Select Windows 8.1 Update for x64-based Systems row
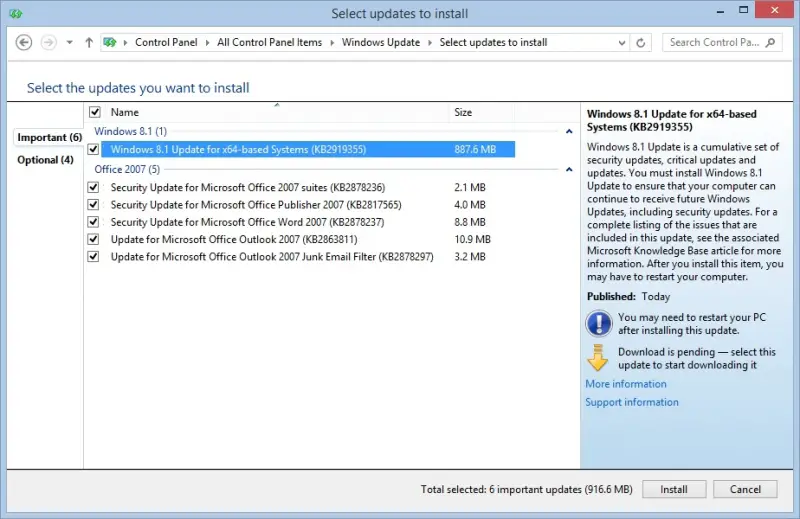Image resolution: width=800 pixels, height=519 pixels. click(308, 150)
